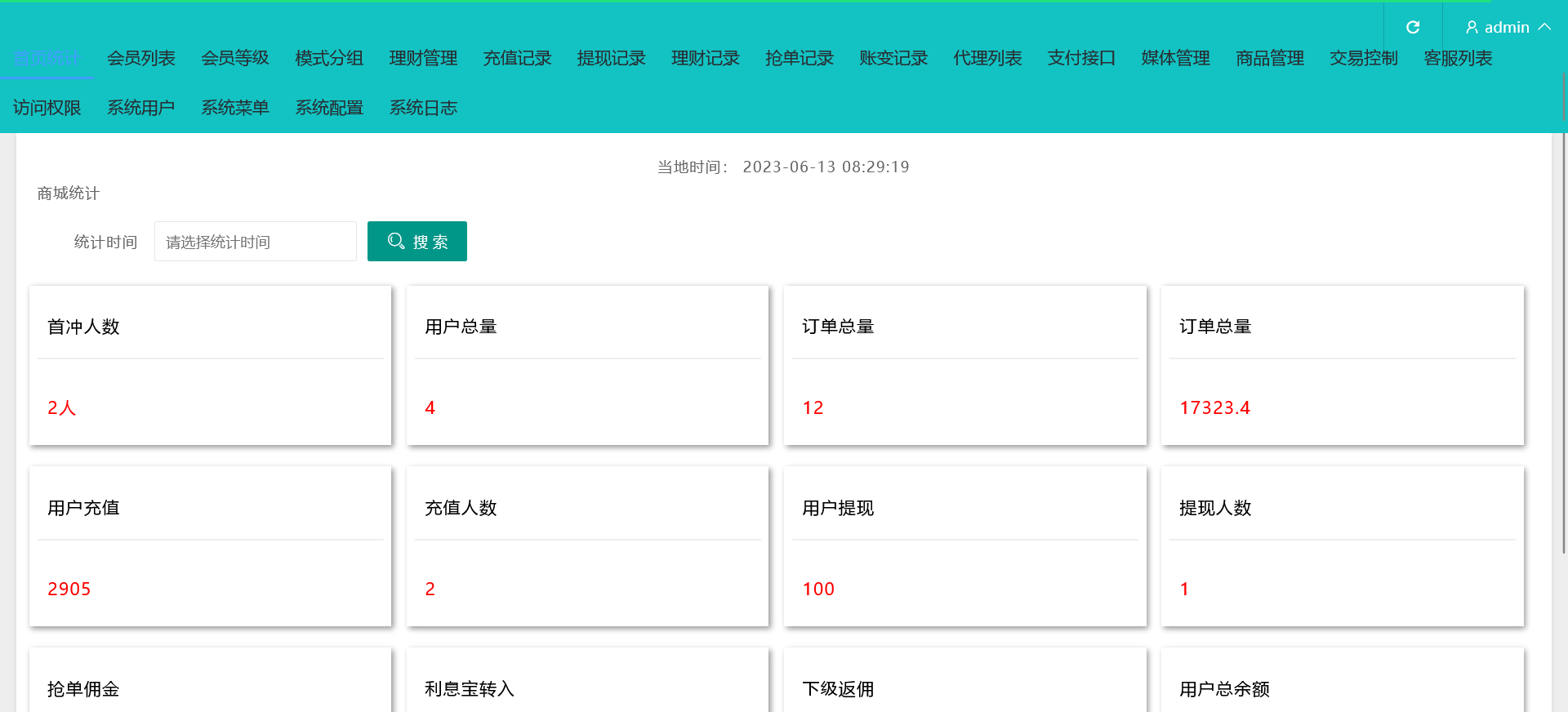Click the page vertical scrollbar
This screenshot has height=712, width=1568.
[x=1563, y=327]
